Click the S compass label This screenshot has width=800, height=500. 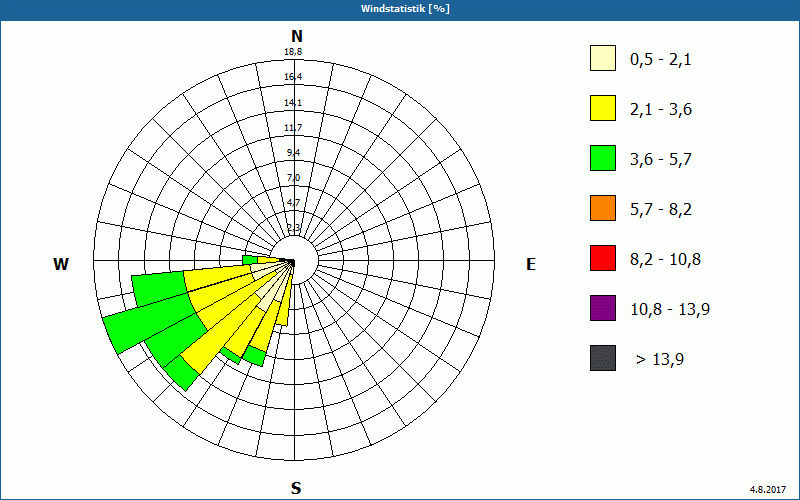coord(296,488)
